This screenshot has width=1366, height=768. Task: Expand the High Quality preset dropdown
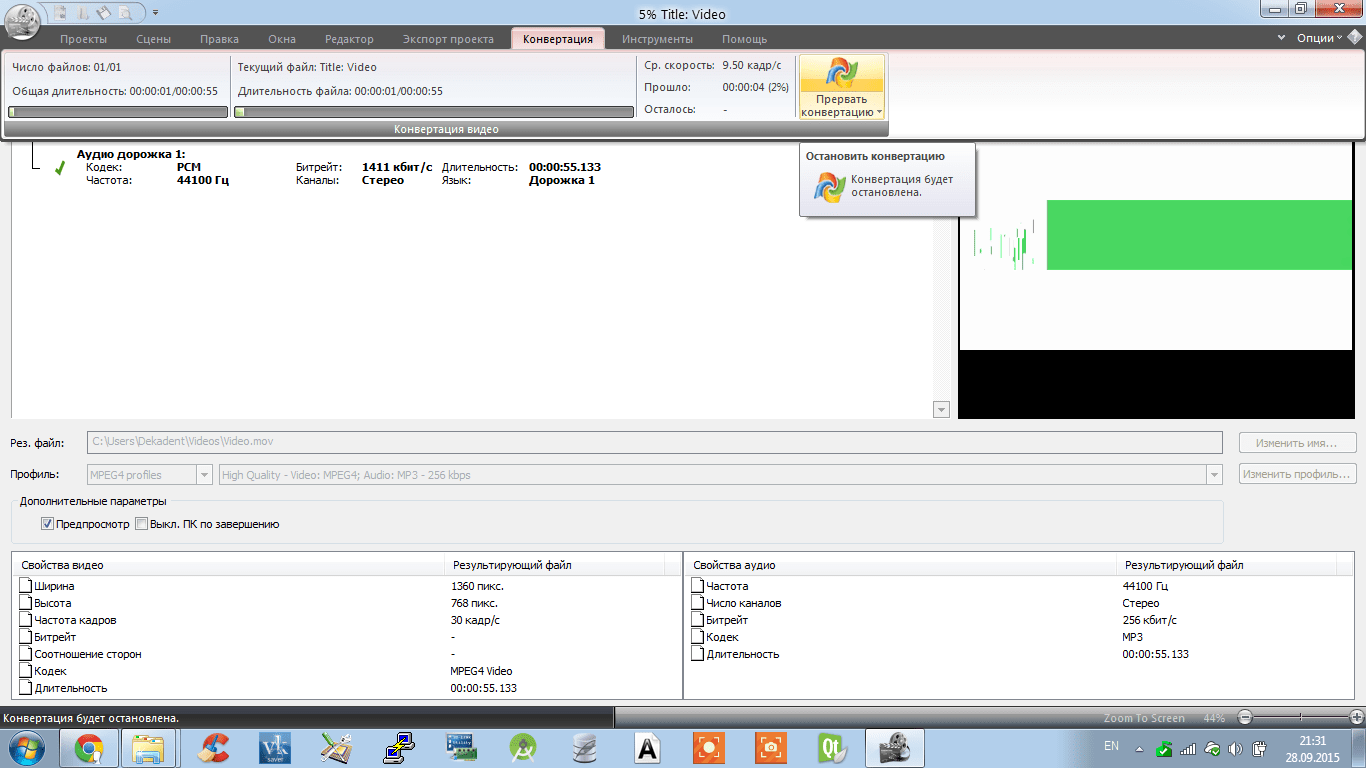tap(1215, 475)
